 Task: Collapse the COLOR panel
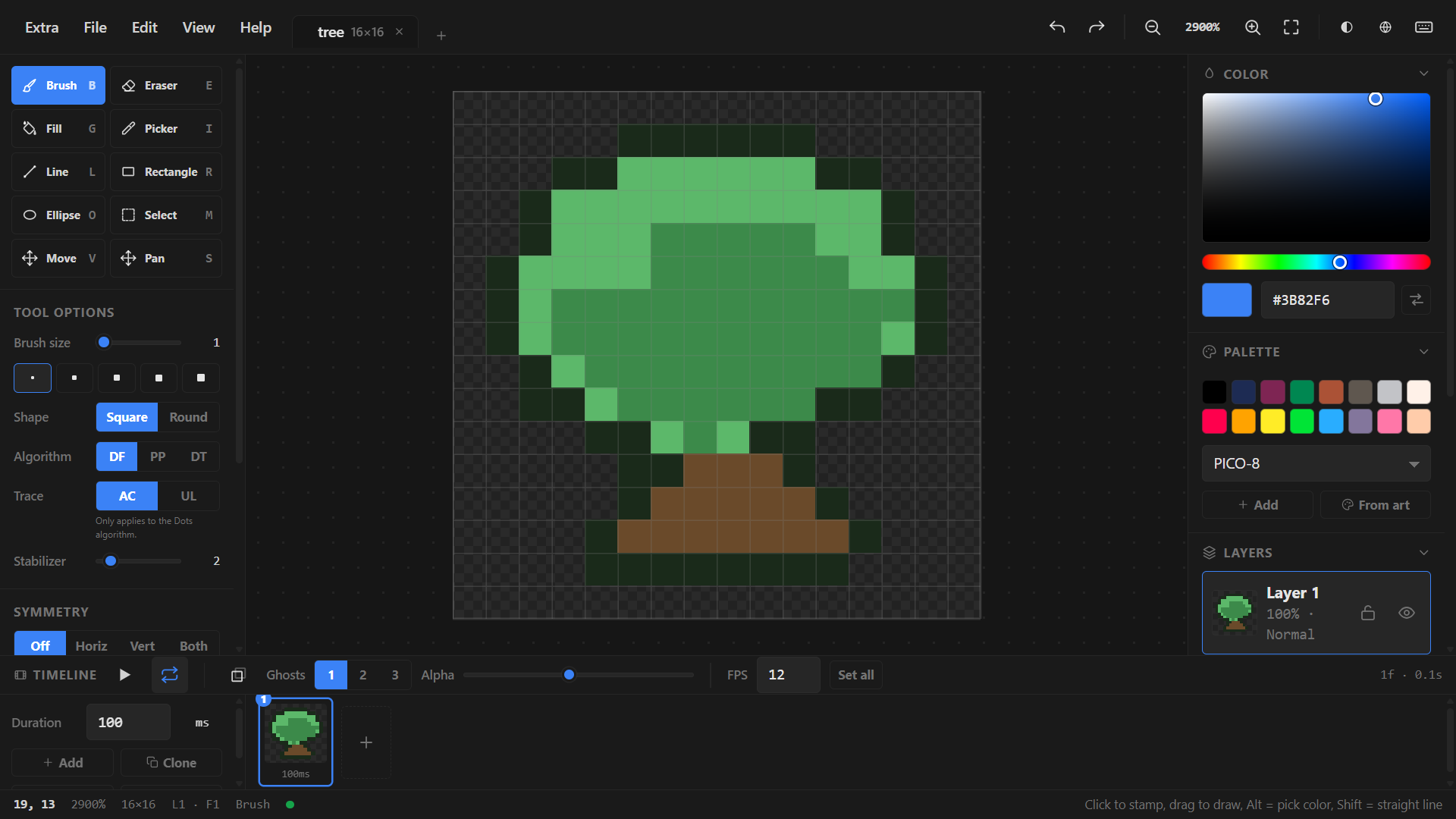pyautogui.click(x=1423, y=74)
